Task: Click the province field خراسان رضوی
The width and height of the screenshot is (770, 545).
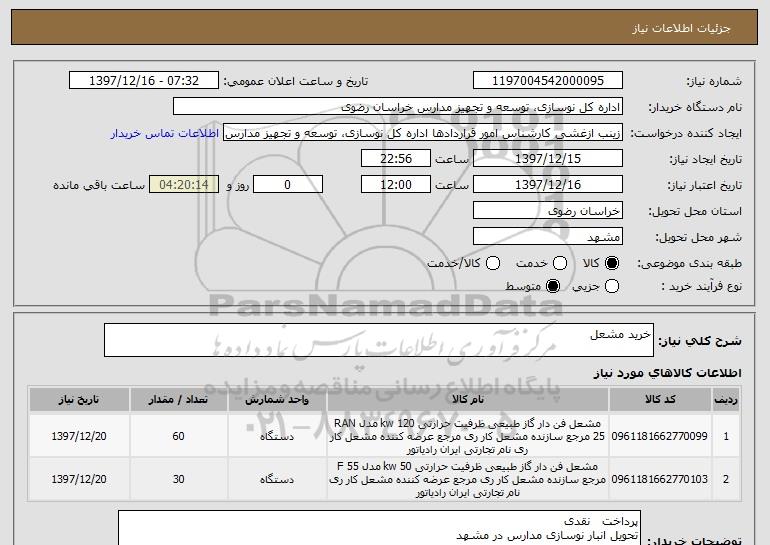Action: pos(548,211)
